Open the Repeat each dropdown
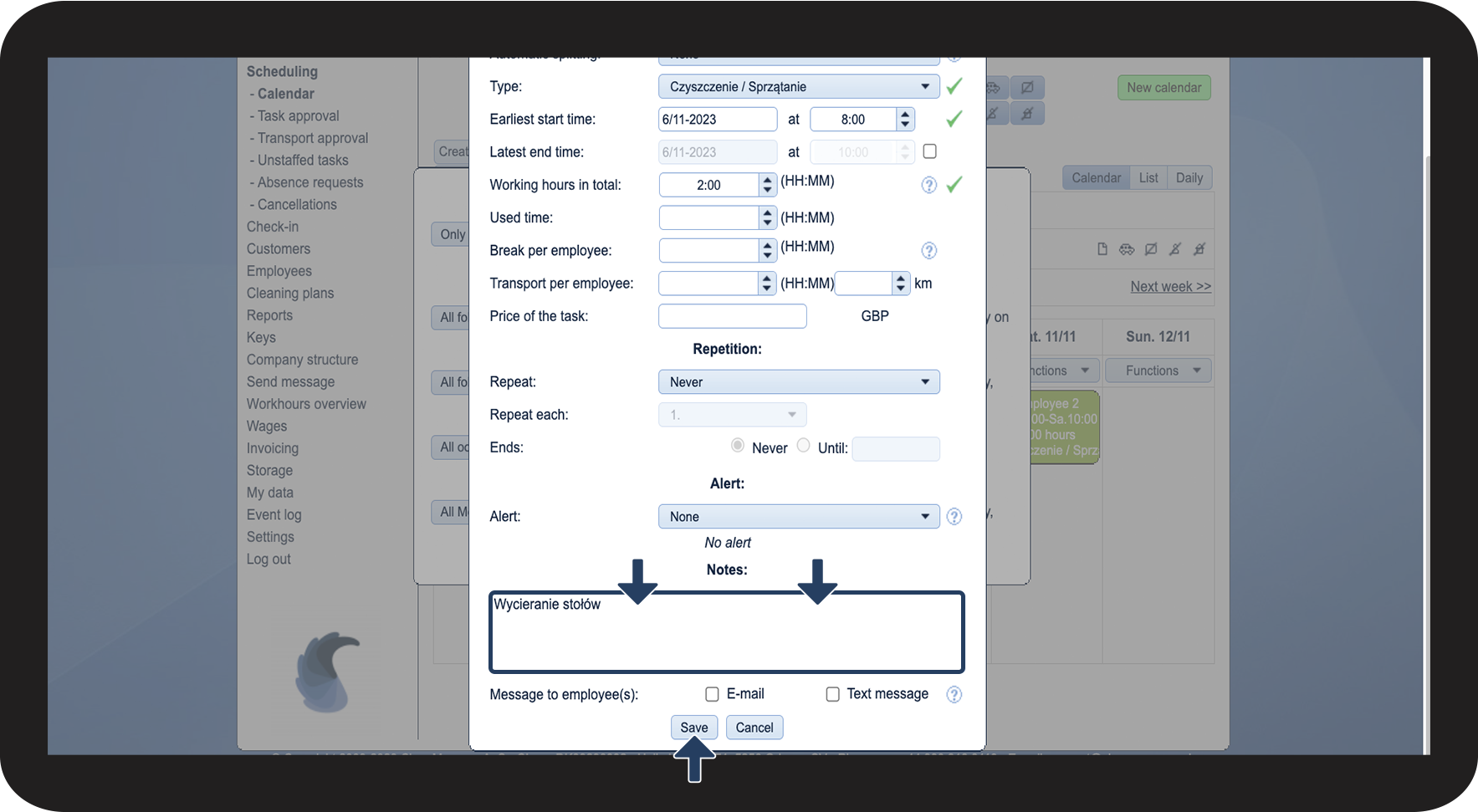Viewport: 1478px width, 812px height. click(732, 415)
